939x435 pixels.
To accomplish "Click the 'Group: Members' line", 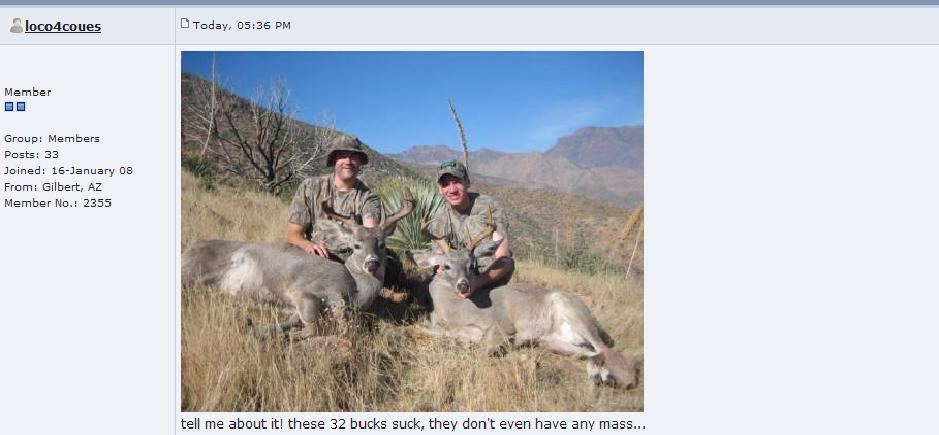I will click(x=52, y=138).
